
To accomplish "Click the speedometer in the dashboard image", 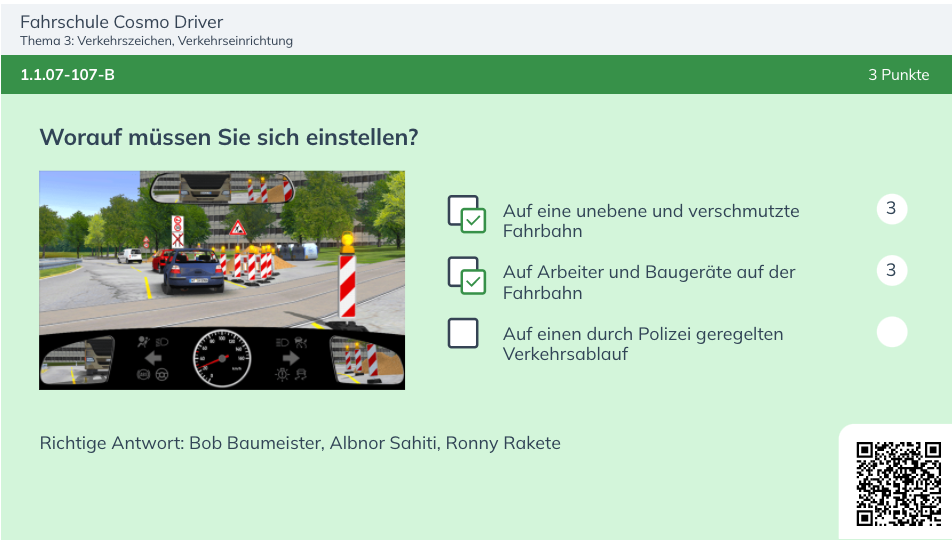I will 222,359.
